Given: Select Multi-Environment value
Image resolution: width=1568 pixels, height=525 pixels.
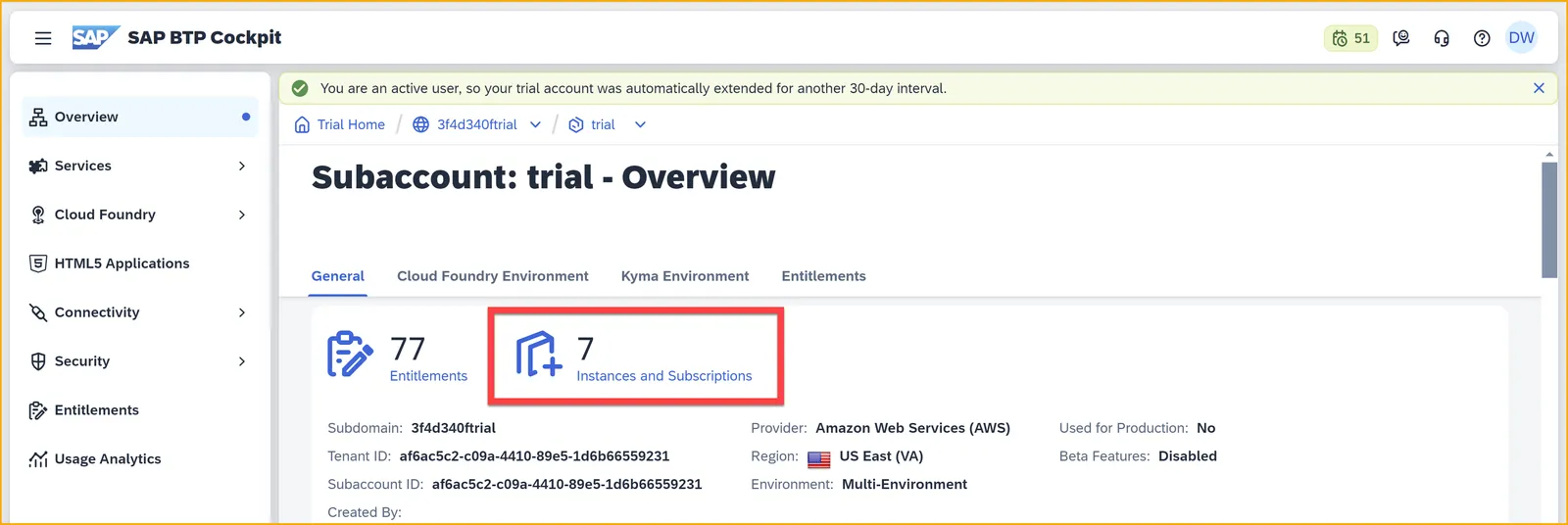Looking at the screenshot, I should tap(905, 484).
